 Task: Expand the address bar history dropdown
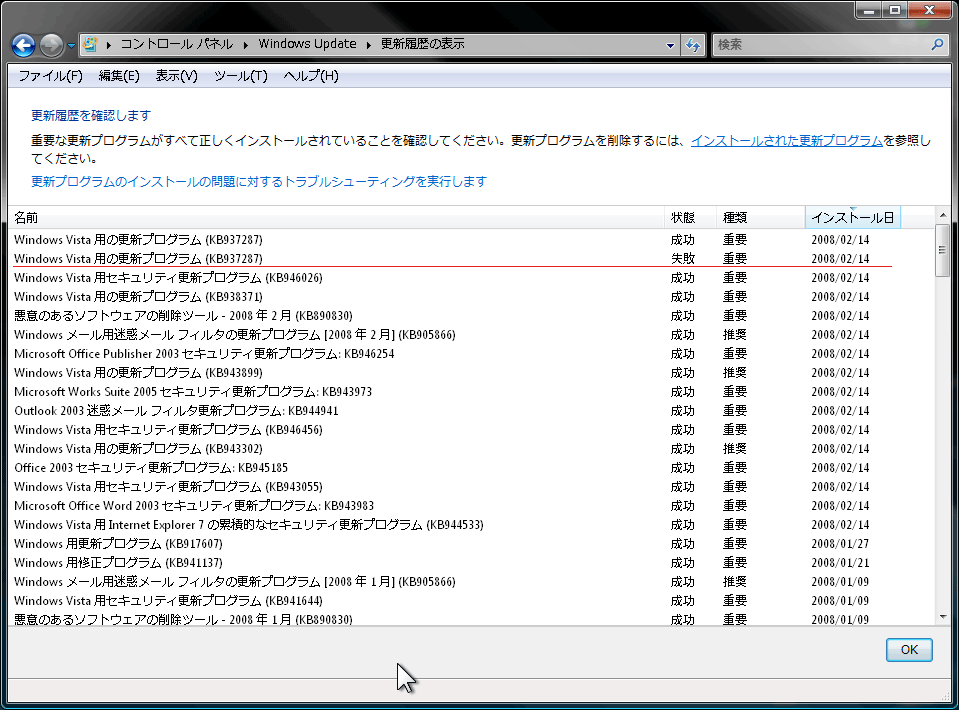[x=670, y=45]
